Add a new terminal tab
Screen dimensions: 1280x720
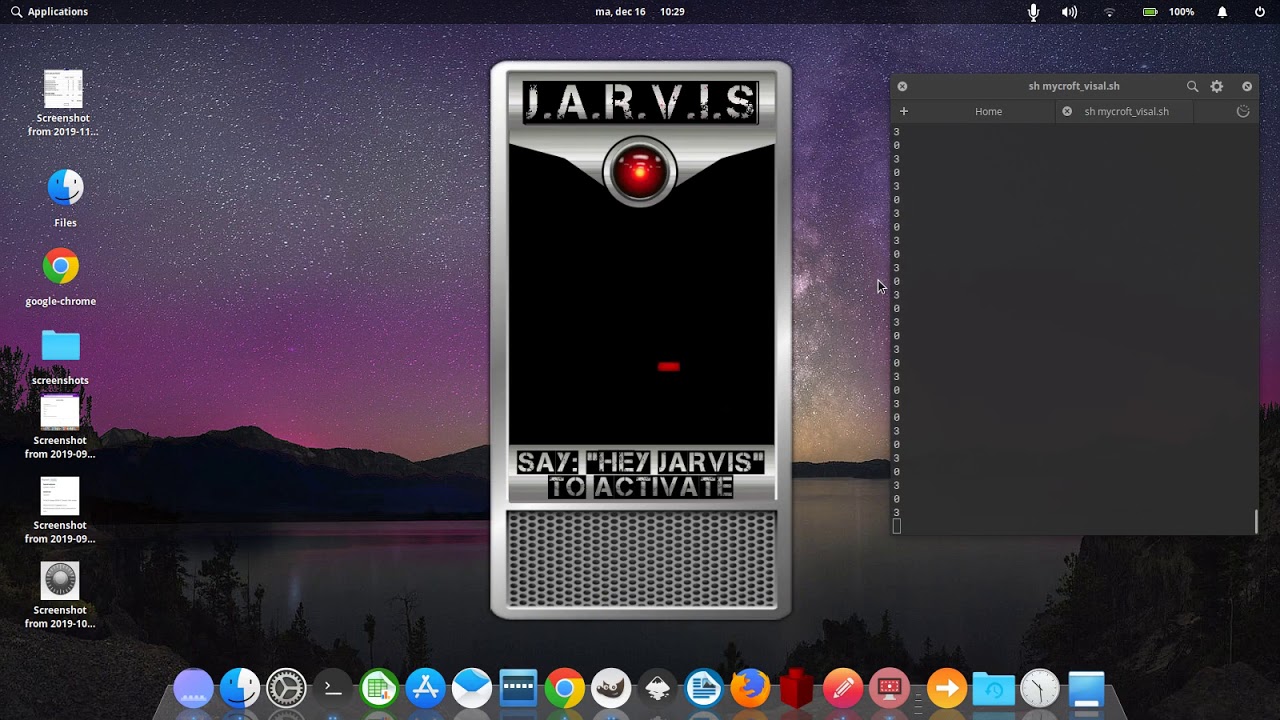[904, 111]
